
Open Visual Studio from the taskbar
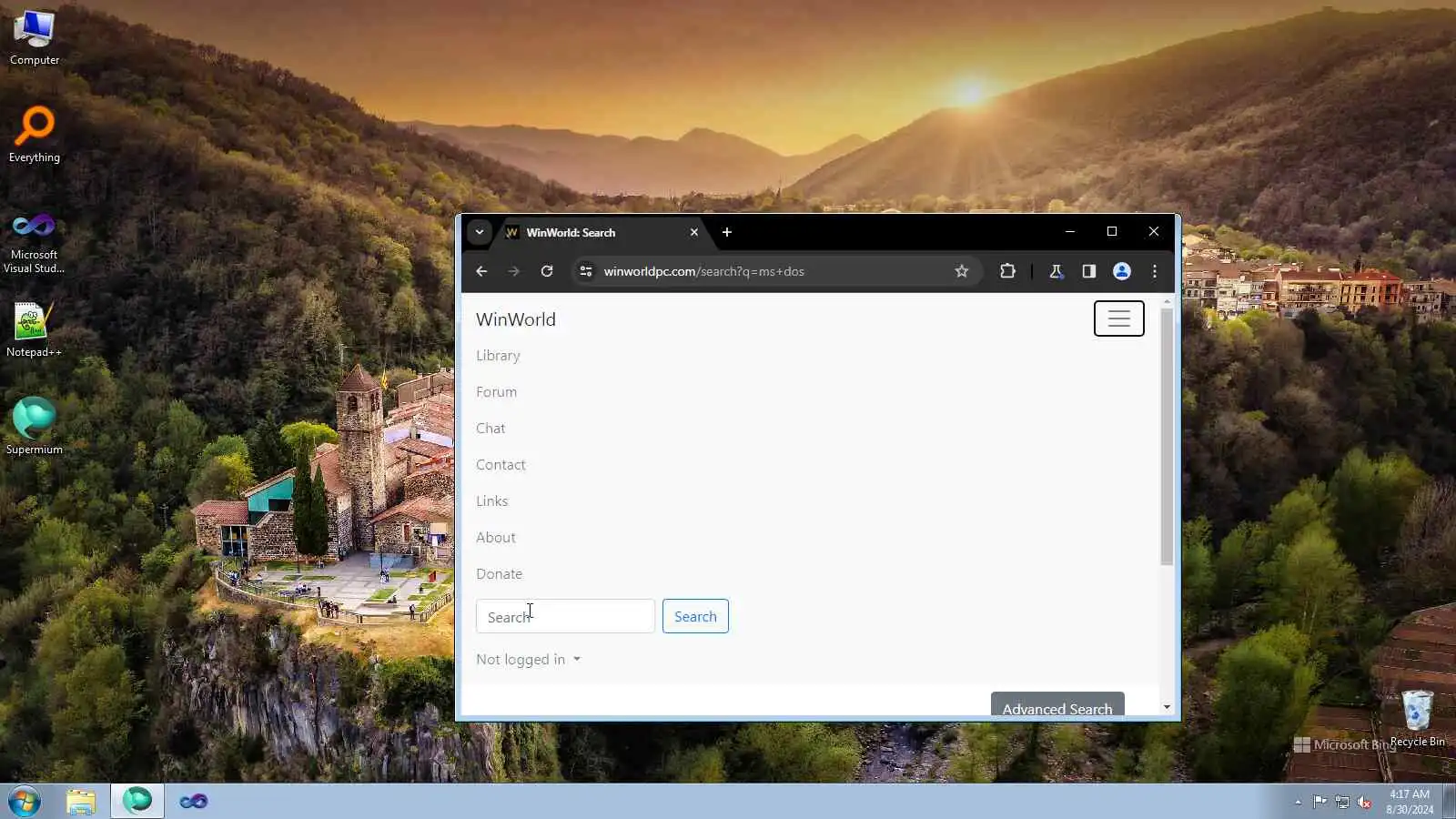coord(193,802)
